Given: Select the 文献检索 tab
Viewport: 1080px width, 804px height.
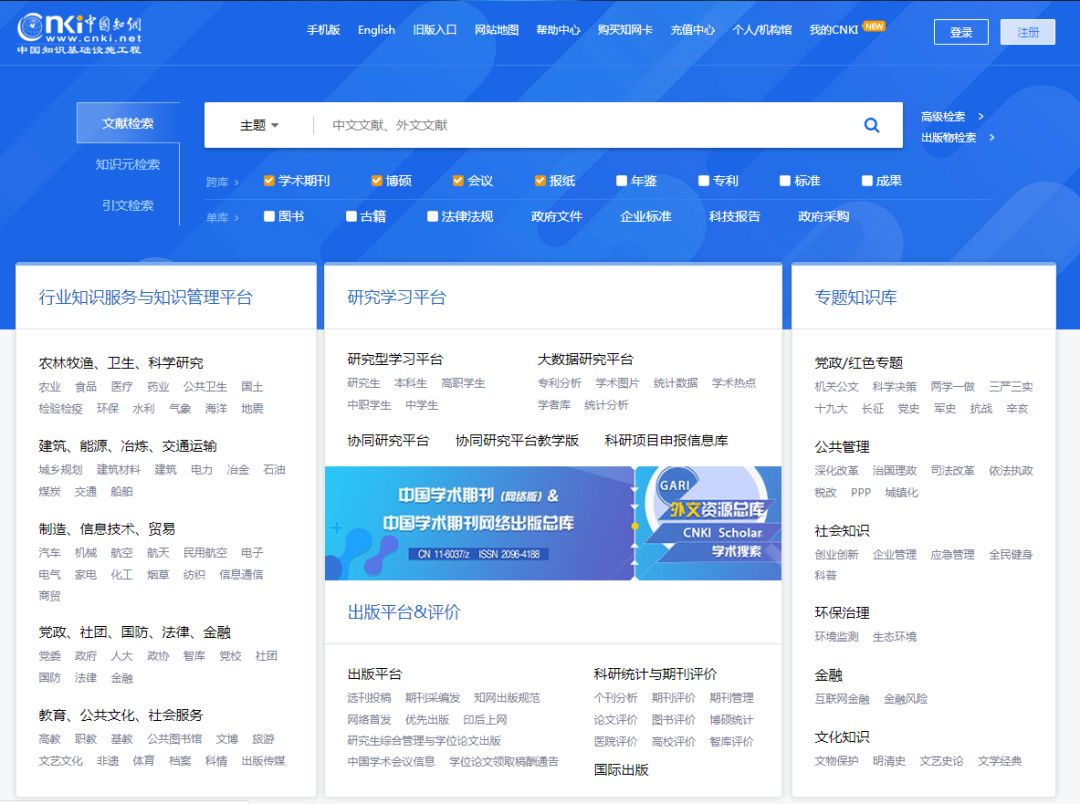Looking at the screenshot, I should [x=128, y=123].
